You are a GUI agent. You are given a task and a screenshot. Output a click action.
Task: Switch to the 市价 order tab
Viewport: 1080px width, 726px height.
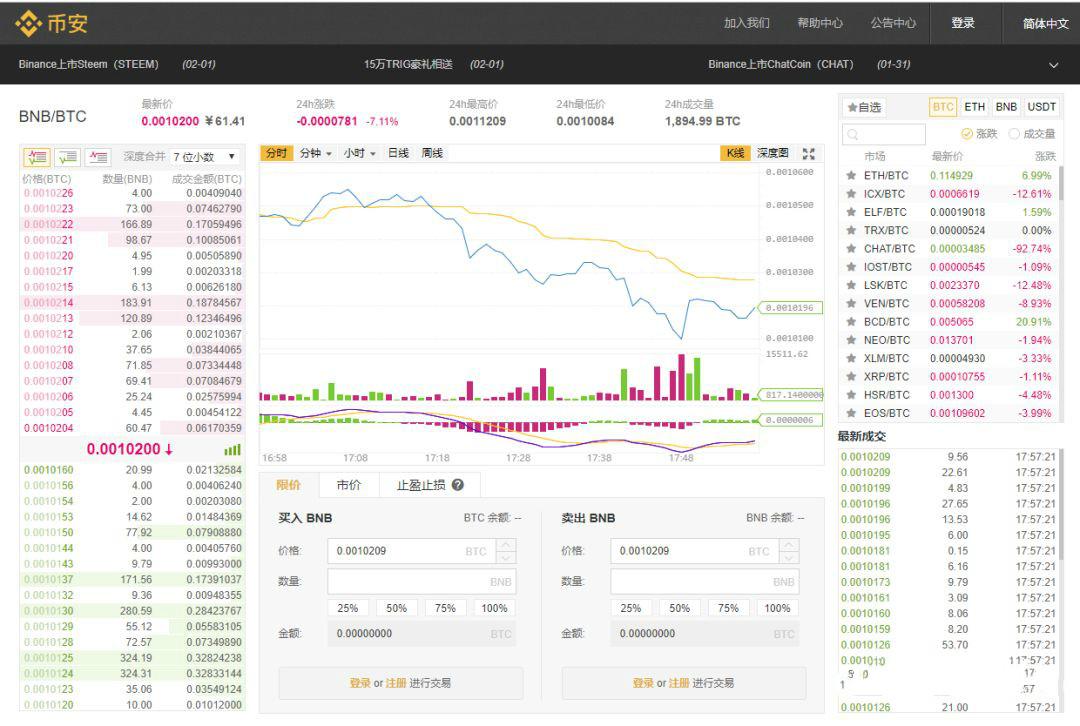coord(350,484)
